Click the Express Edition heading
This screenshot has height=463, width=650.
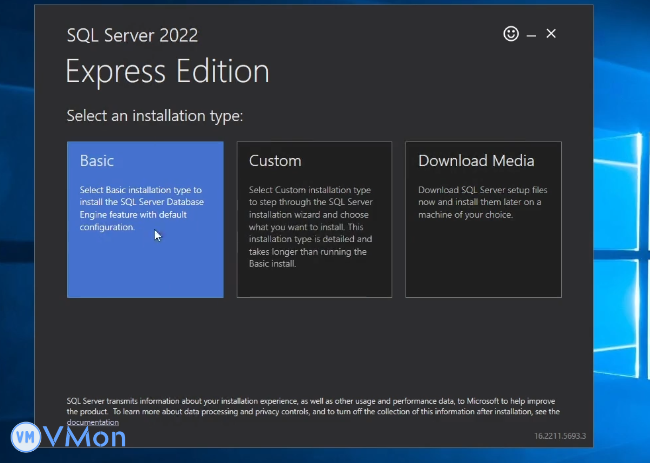pos(167,72)
